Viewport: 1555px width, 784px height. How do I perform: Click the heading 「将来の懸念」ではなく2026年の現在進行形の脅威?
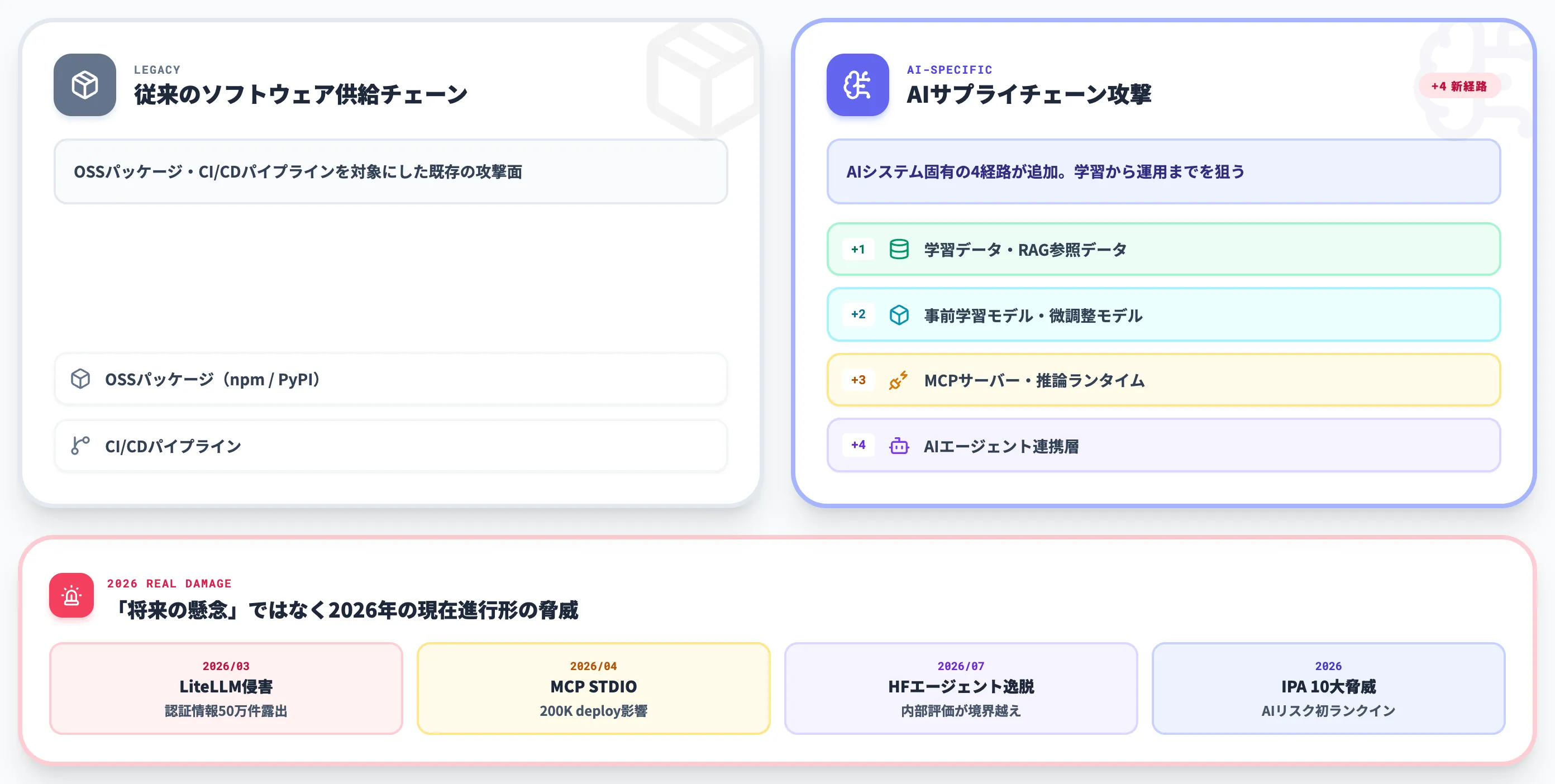(x=344, y=610)
